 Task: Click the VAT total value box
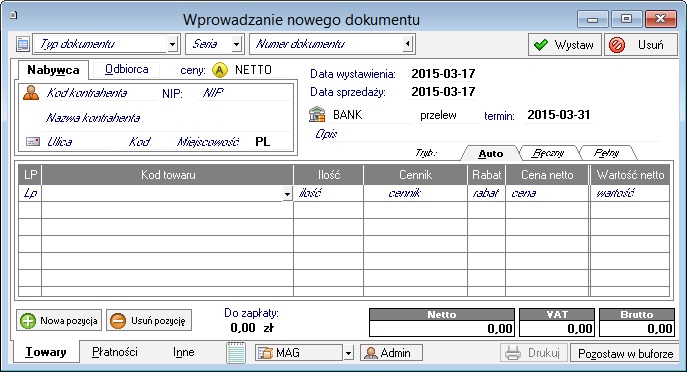(x=557, y=328)
